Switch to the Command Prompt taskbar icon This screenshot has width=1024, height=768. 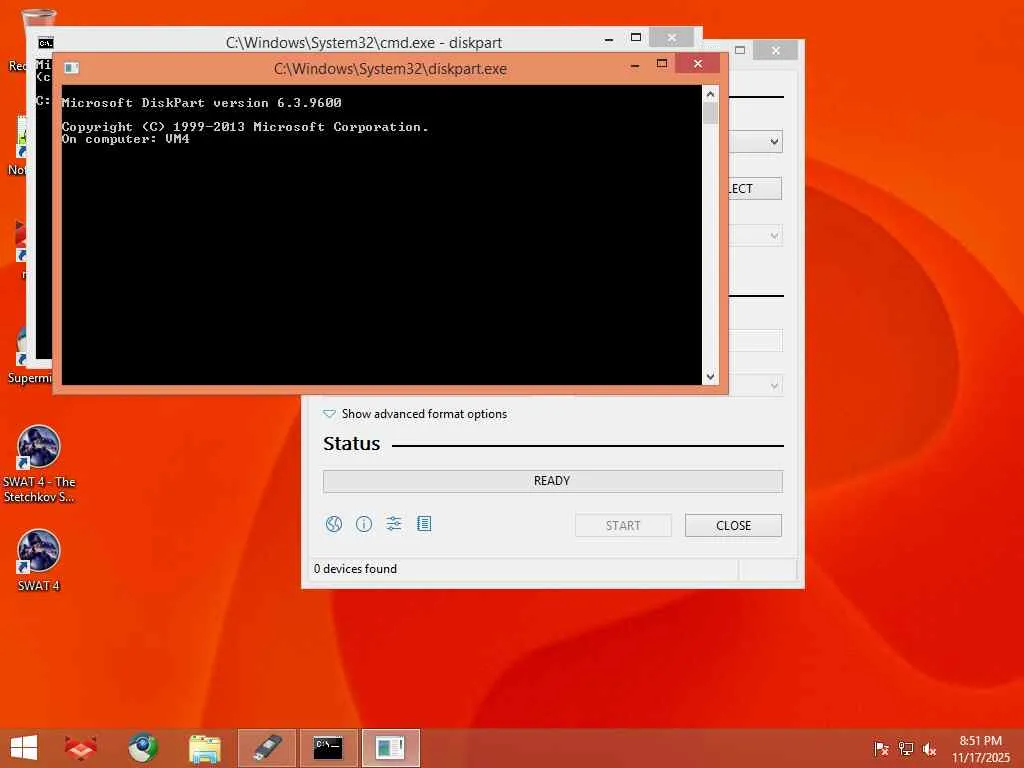click(x=328, y=748)
